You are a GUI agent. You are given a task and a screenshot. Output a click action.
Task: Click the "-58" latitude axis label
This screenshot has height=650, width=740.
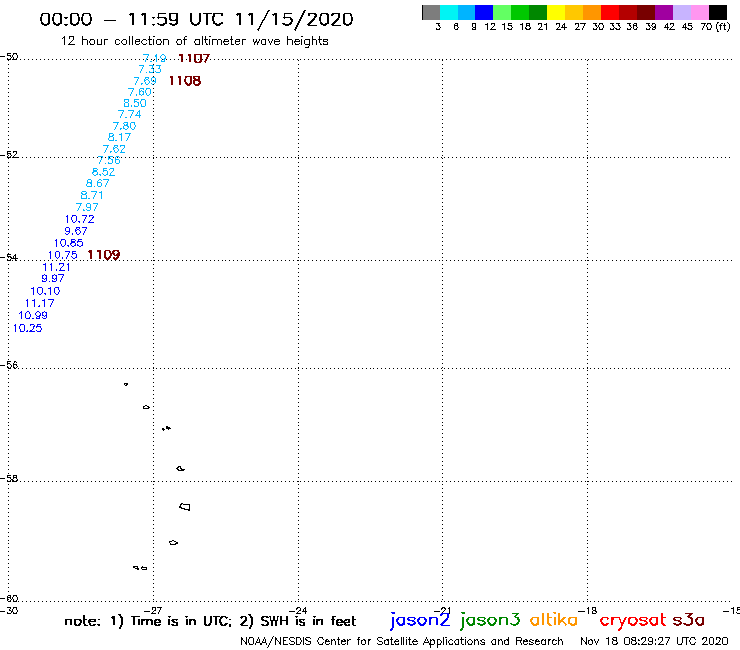tap(9, 479)
